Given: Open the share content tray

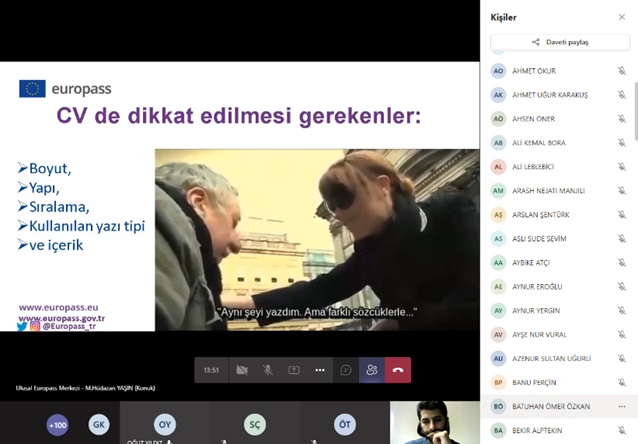Looking at the screenshot, I should pos(294,370).
